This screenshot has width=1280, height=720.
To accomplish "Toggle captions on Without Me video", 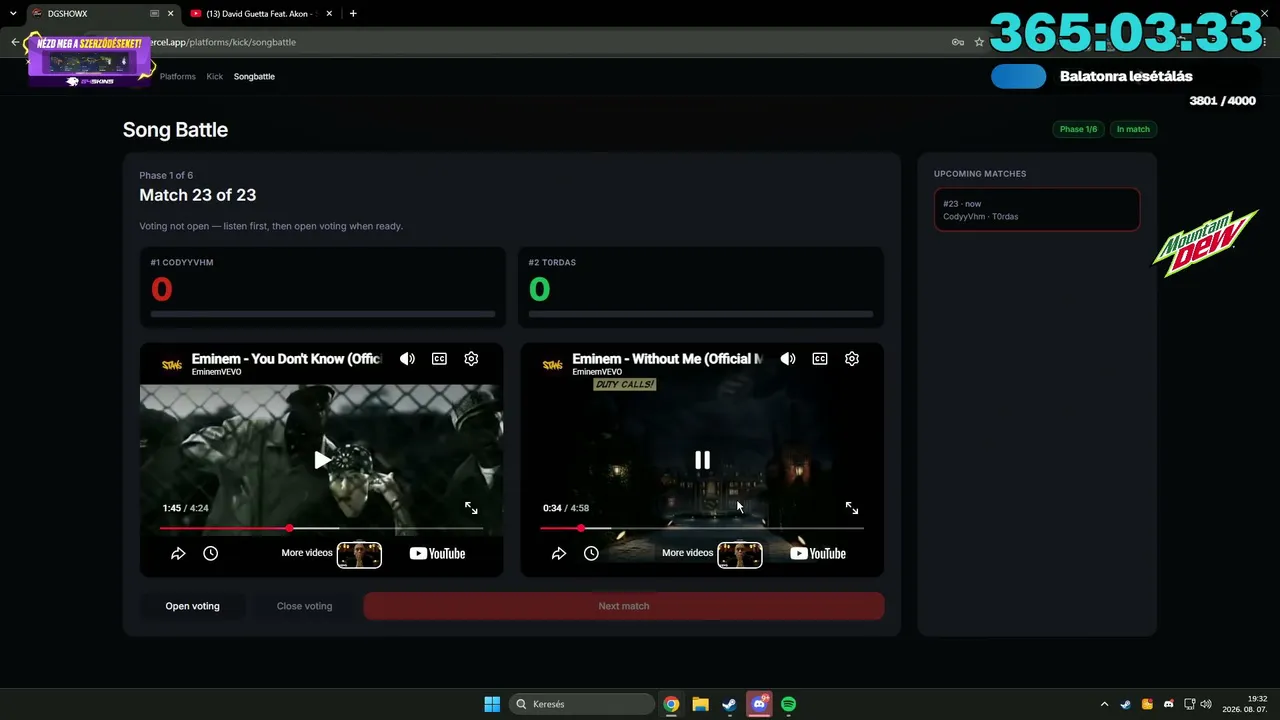I will pos(820,359).
